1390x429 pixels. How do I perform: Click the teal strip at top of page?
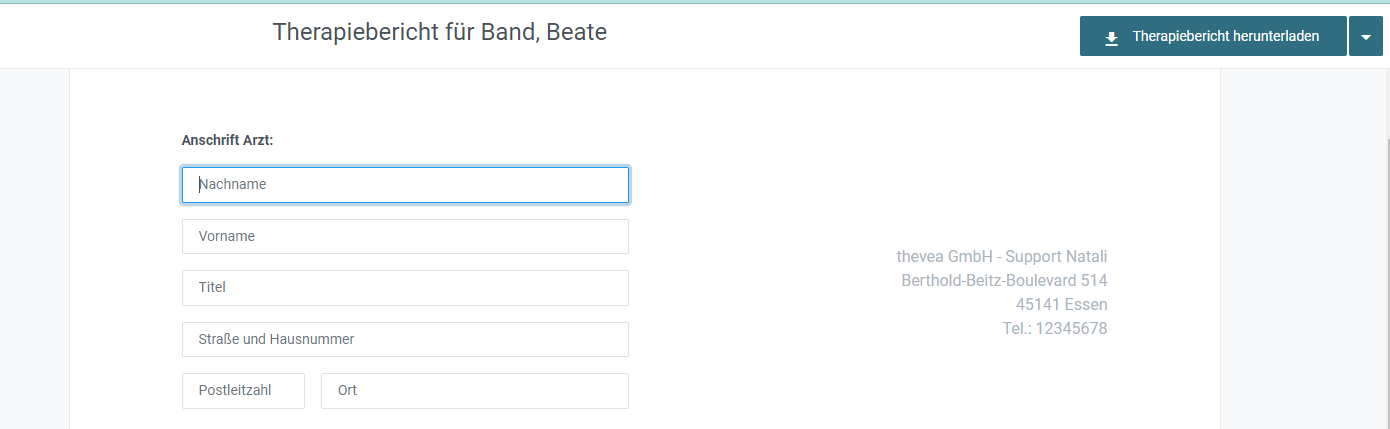695,2
